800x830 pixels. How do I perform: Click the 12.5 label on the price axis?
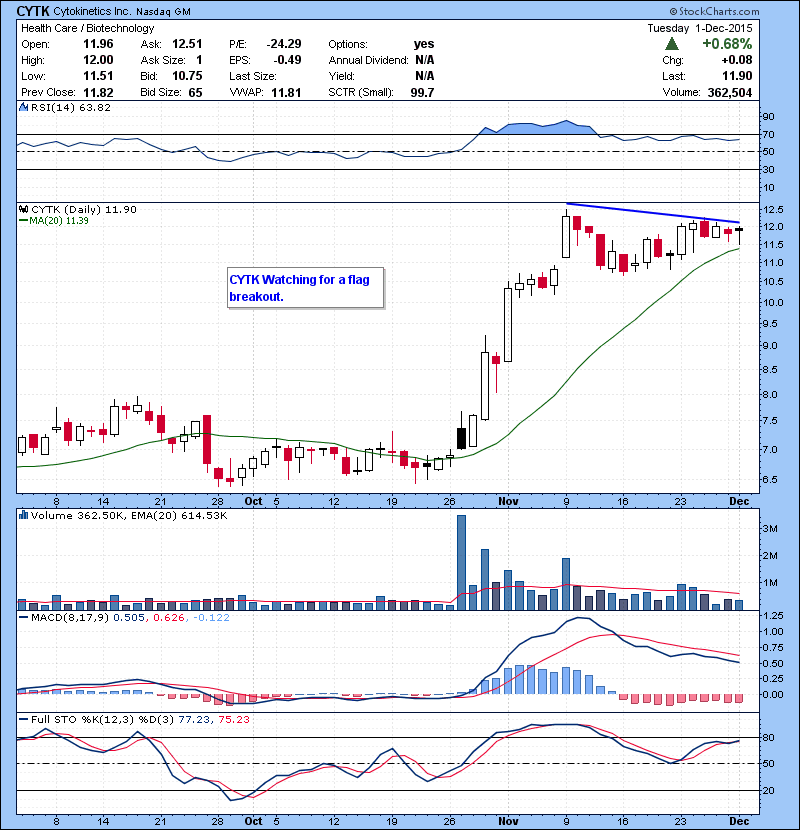point(773,210)
